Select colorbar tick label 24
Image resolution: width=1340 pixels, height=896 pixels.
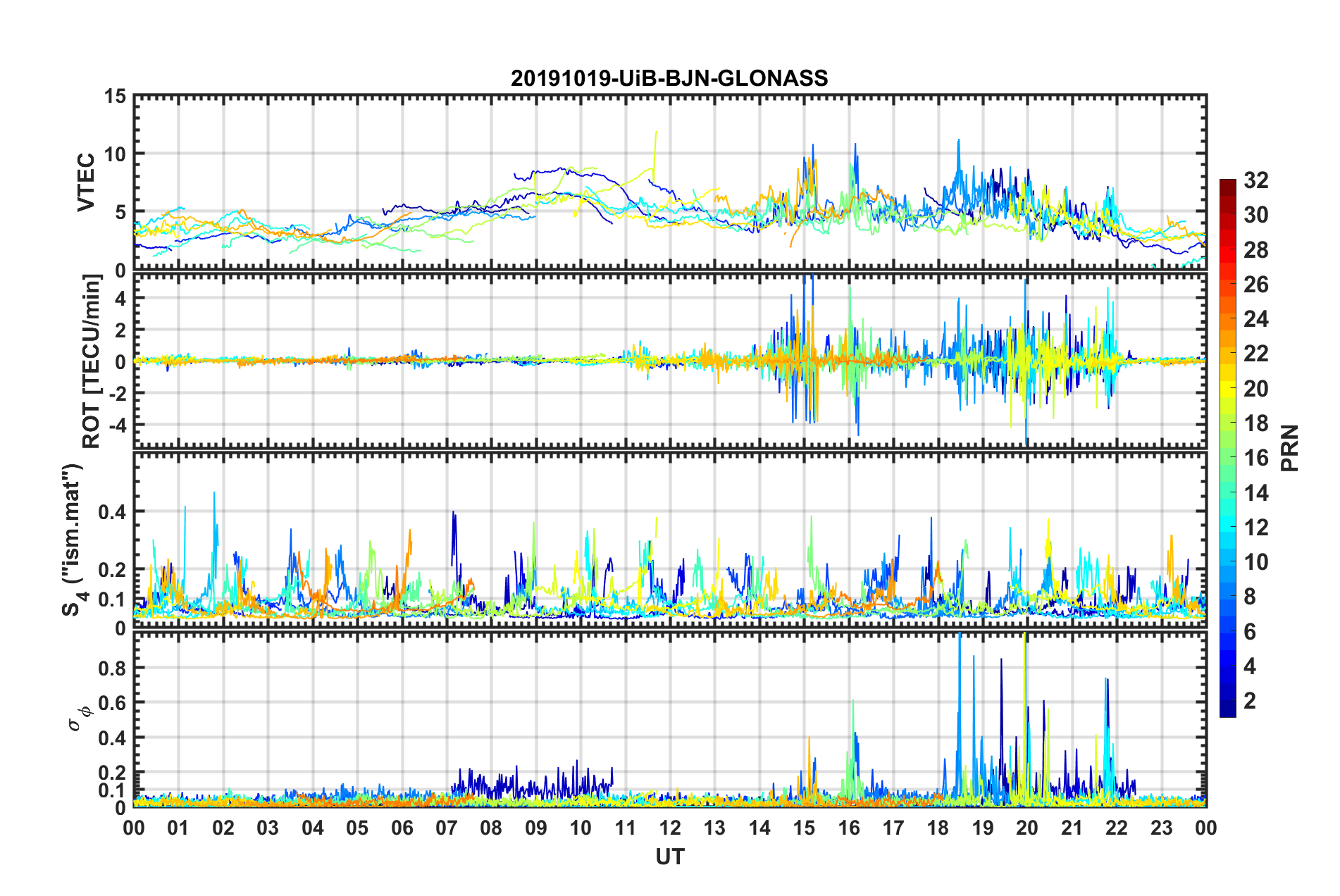pos(1256,319)
